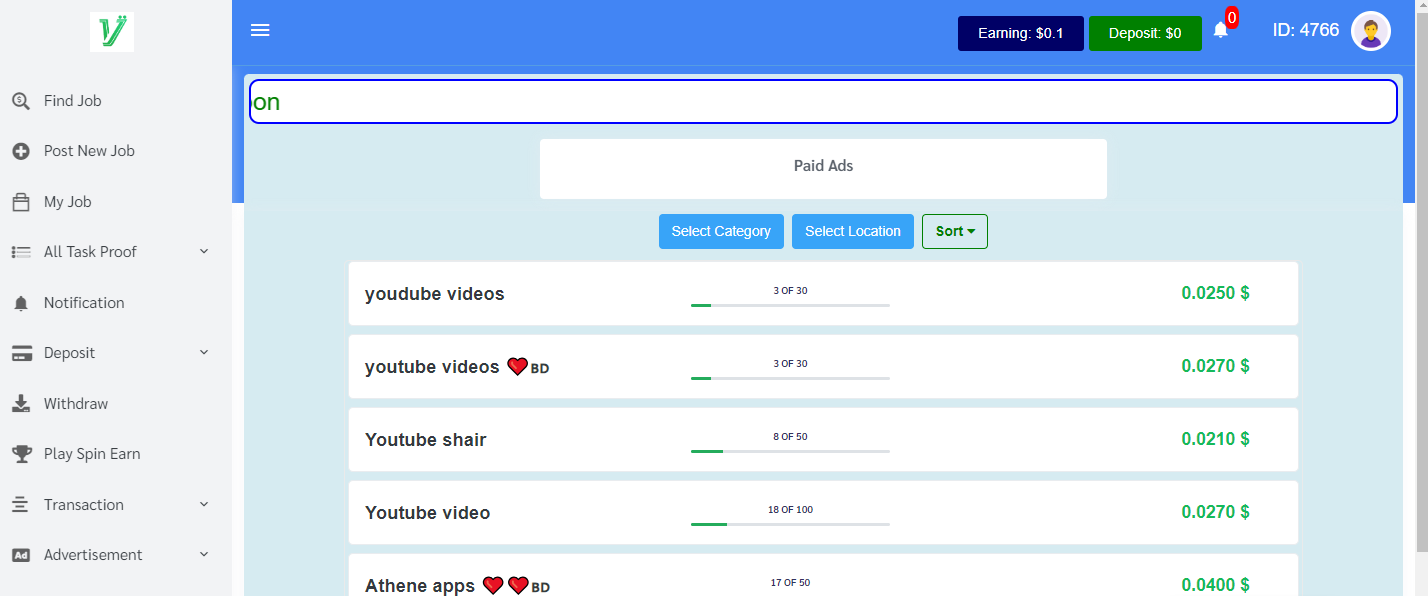1428x596 pixels.
Task: Click the Advertisement Ad icon
Action: (x=21, y=555)
